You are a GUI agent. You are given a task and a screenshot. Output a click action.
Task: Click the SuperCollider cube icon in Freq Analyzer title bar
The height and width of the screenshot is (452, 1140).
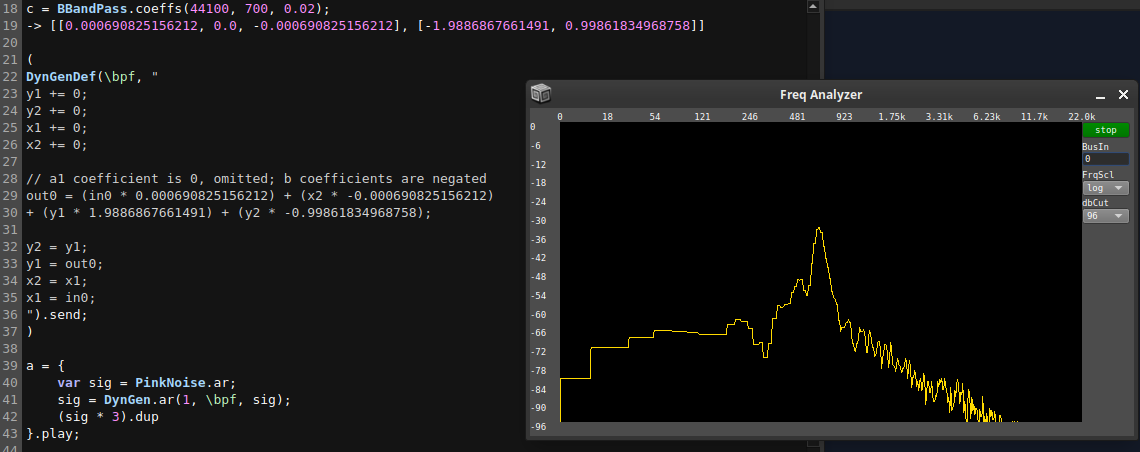point(541,94)
